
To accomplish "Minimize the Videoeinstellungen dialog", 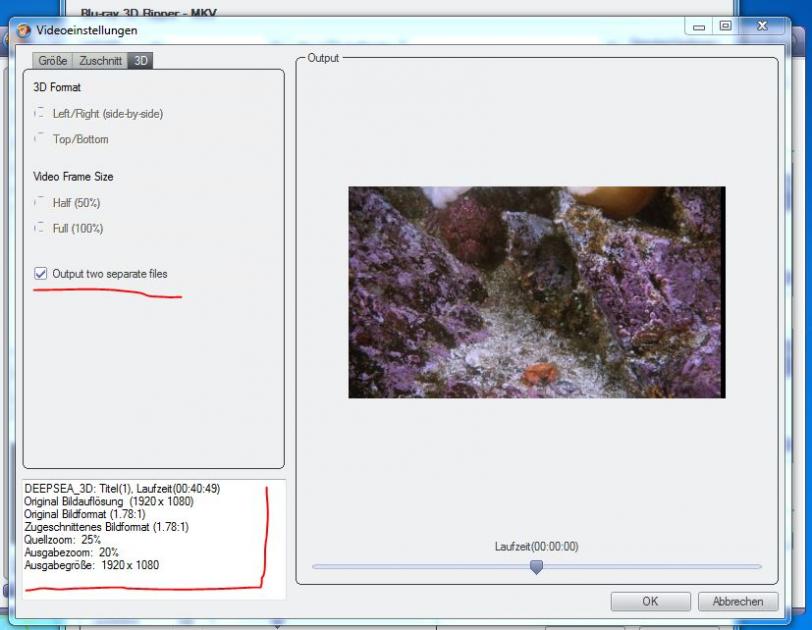I will click(x=699, y=26).
